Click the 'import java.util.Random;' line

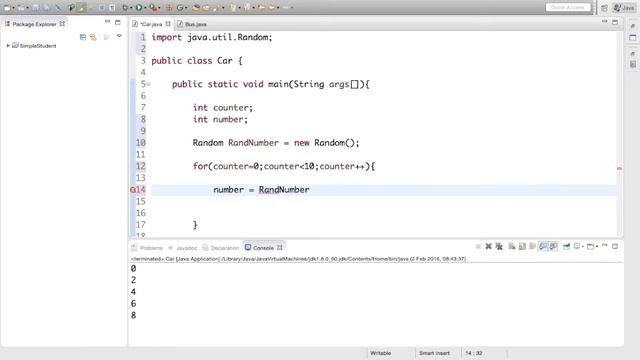tap(212, 38)
